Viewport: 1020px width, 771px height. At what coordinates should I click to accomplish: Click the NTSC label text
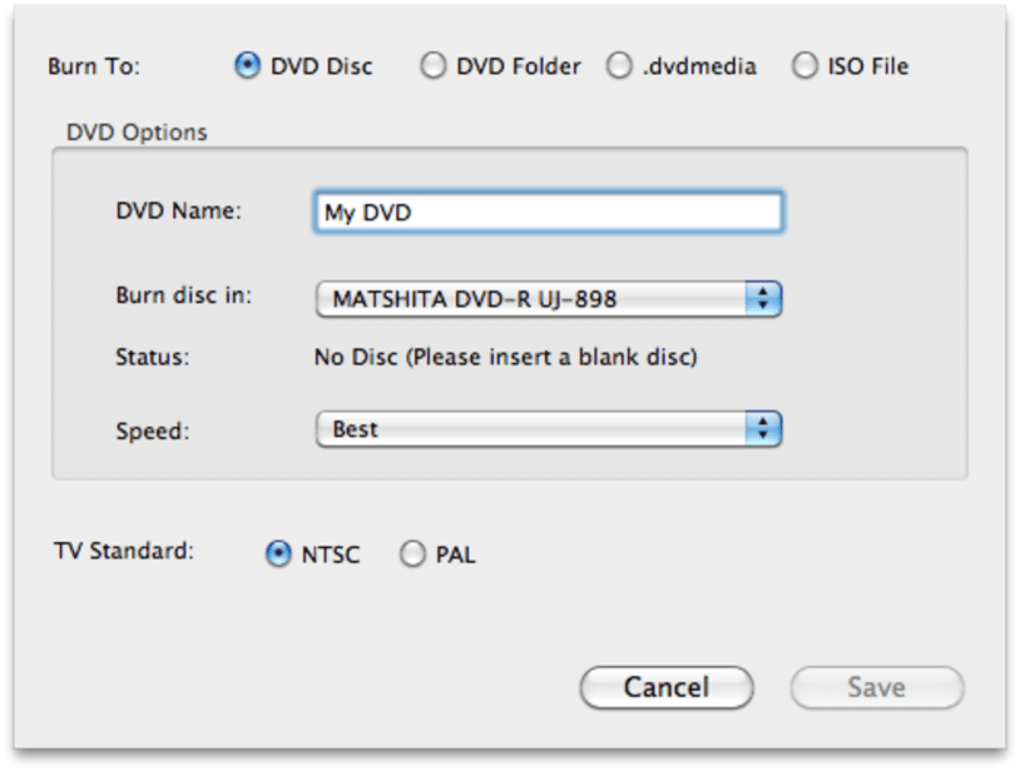330,555
